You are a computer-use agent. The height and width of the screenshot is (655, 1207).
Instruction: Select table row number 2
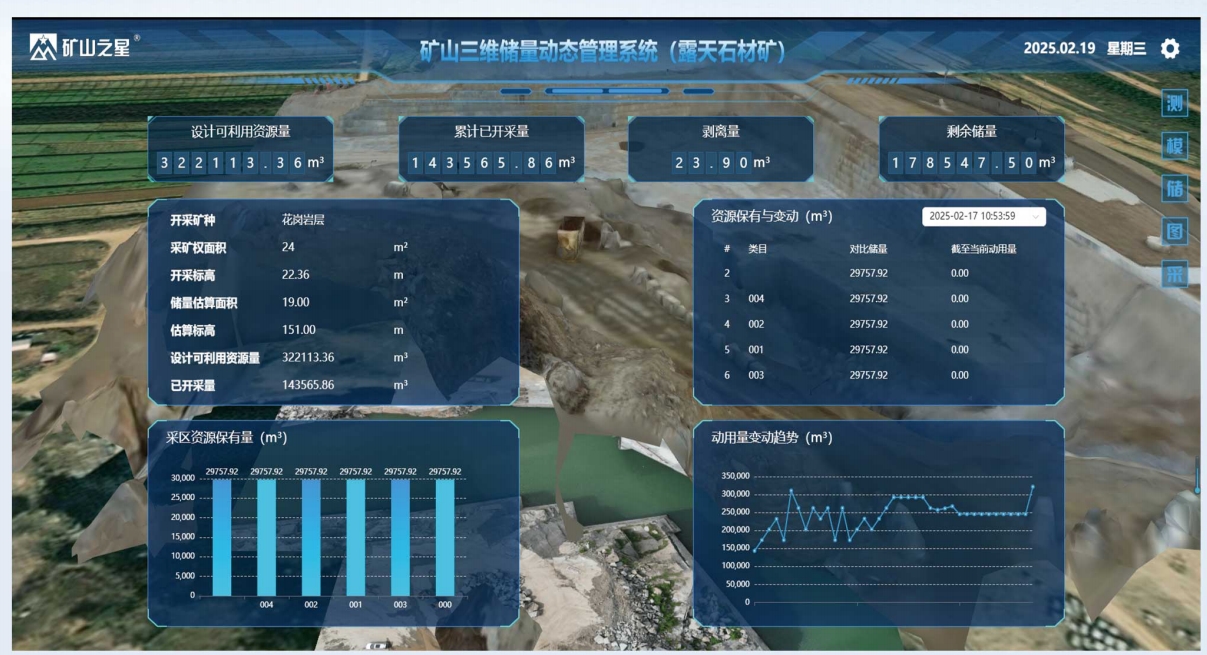[x=878, y=273]
